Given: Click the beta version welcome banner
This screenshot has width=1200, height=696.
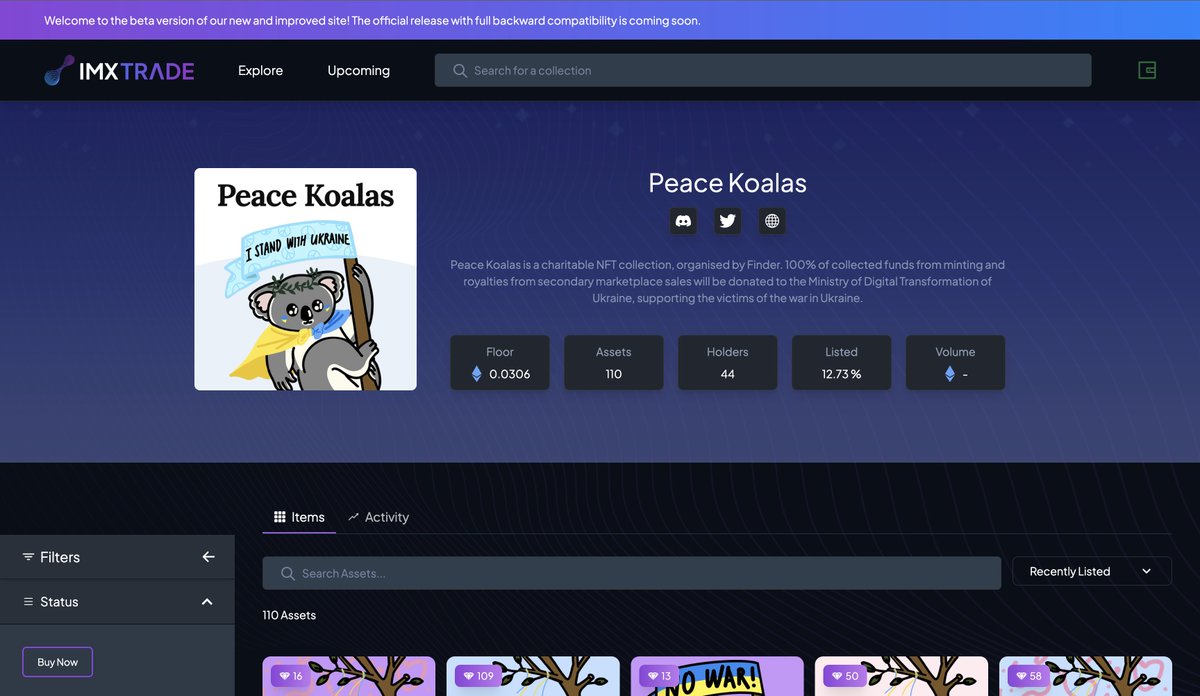Looking at the screenshot, I should [x=600, y=20].
